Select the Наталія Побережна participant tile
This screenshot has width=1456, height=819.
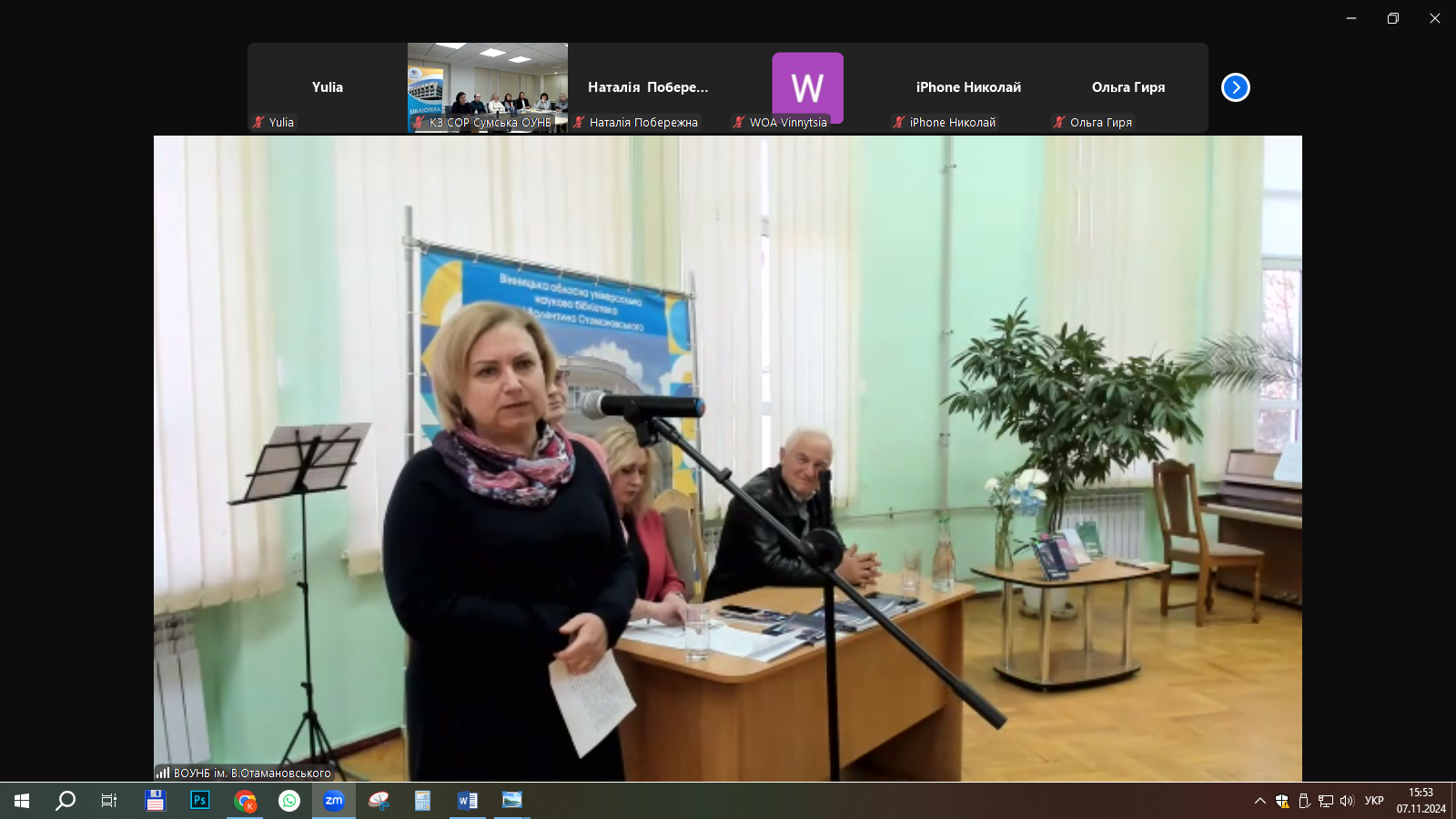647,87
